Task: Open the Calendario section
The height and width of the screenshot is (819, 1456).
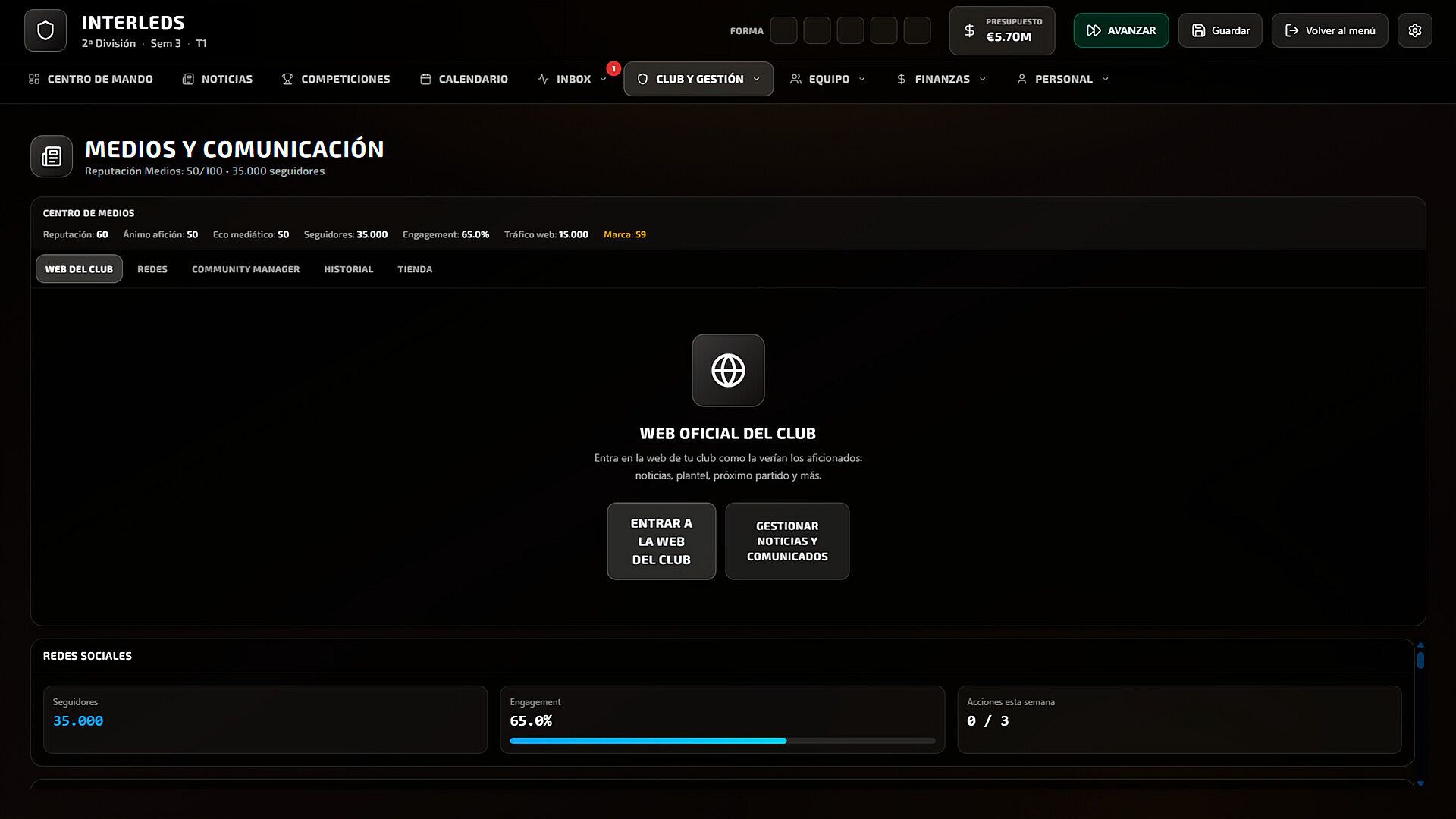Action: coord(464,79)
